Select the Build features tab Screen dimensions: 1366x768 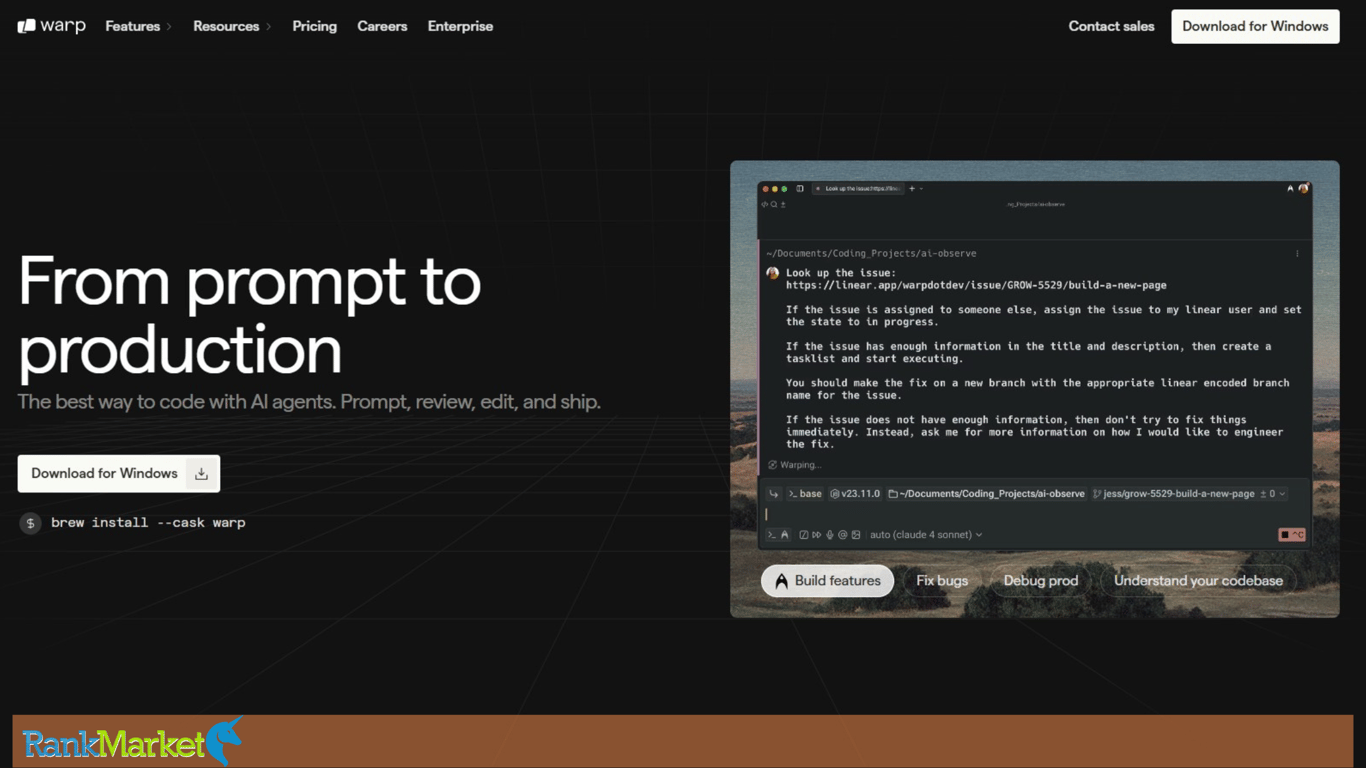coord(827,580)
